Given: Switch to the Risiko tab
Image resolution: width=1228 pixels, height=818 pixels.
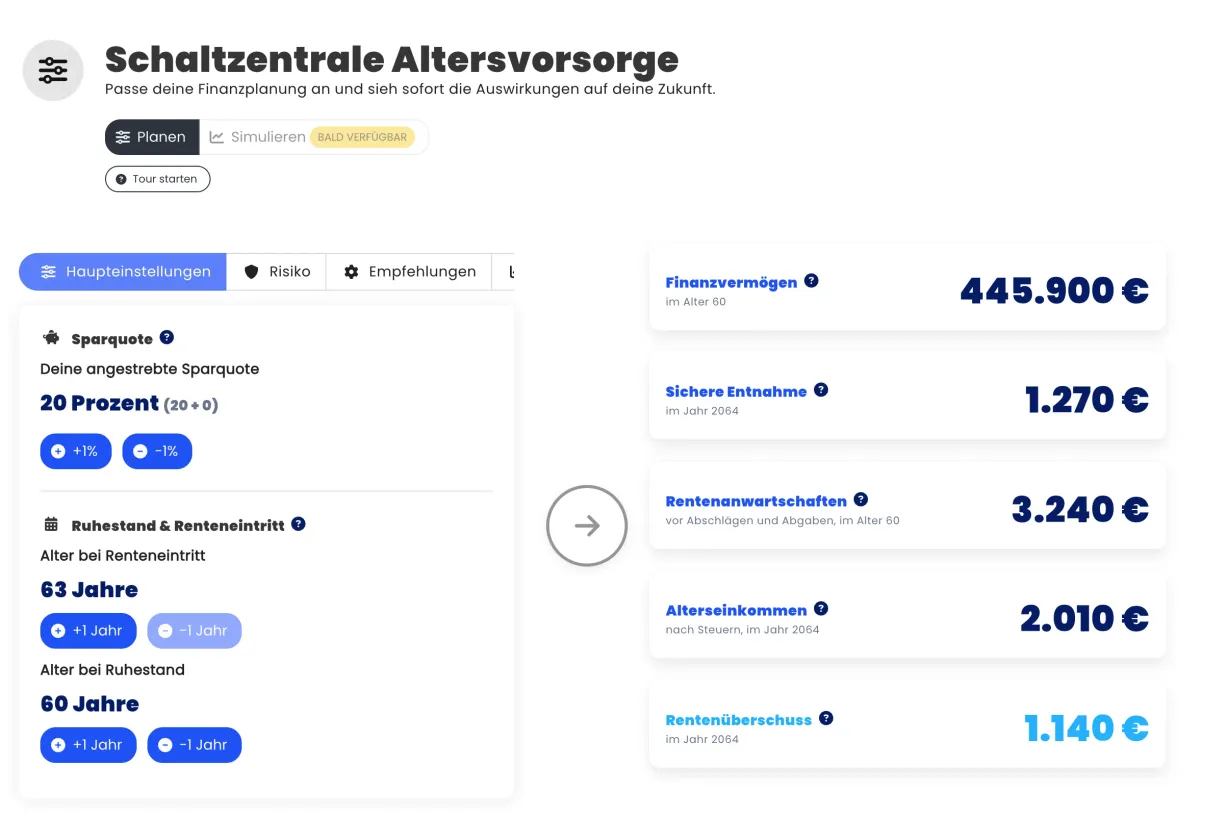Looking at the screenshot, I should (x=276, y=271).
